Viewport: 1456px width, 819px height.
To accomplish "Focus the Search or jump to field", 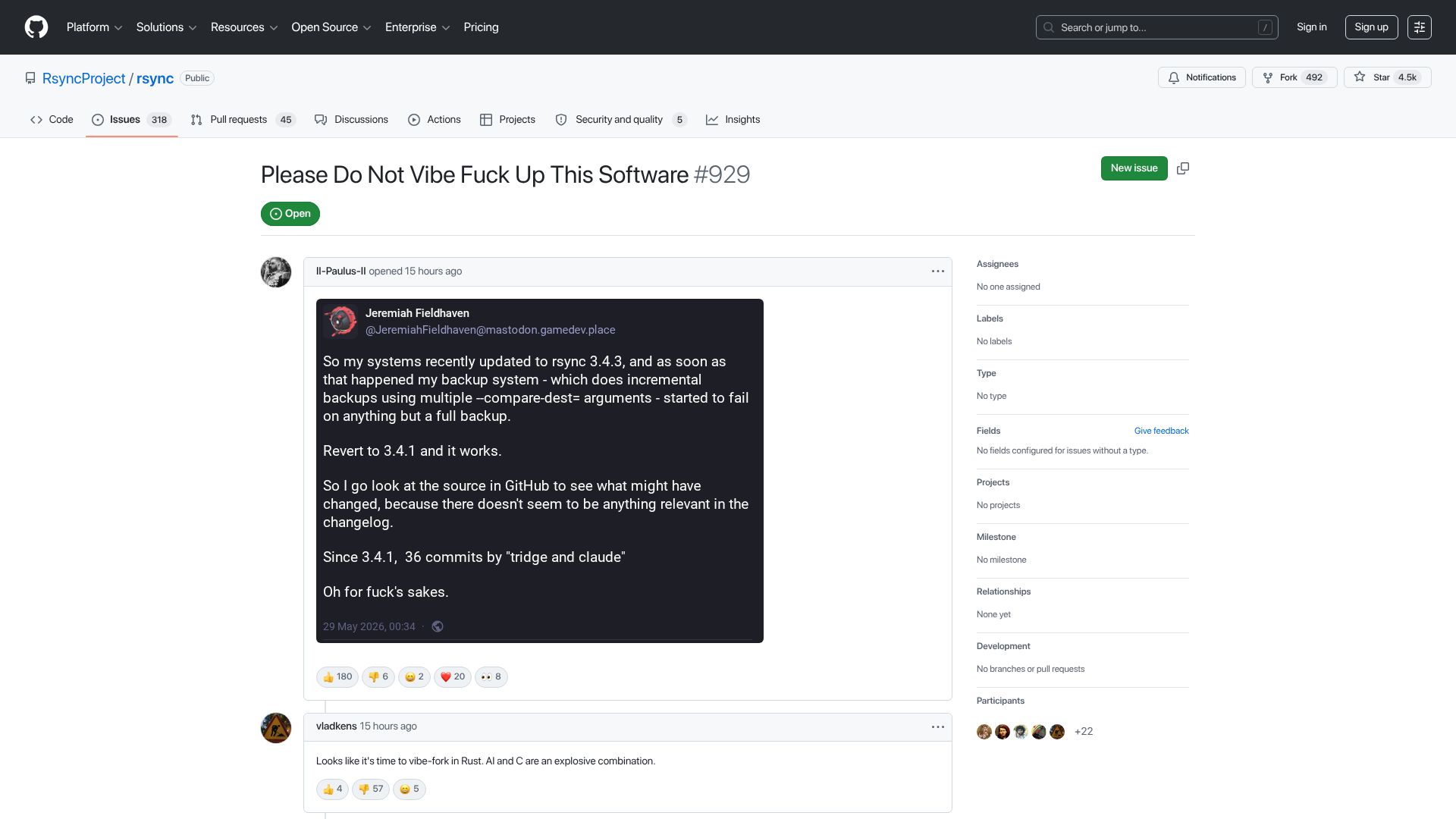I will (1156, 27).
